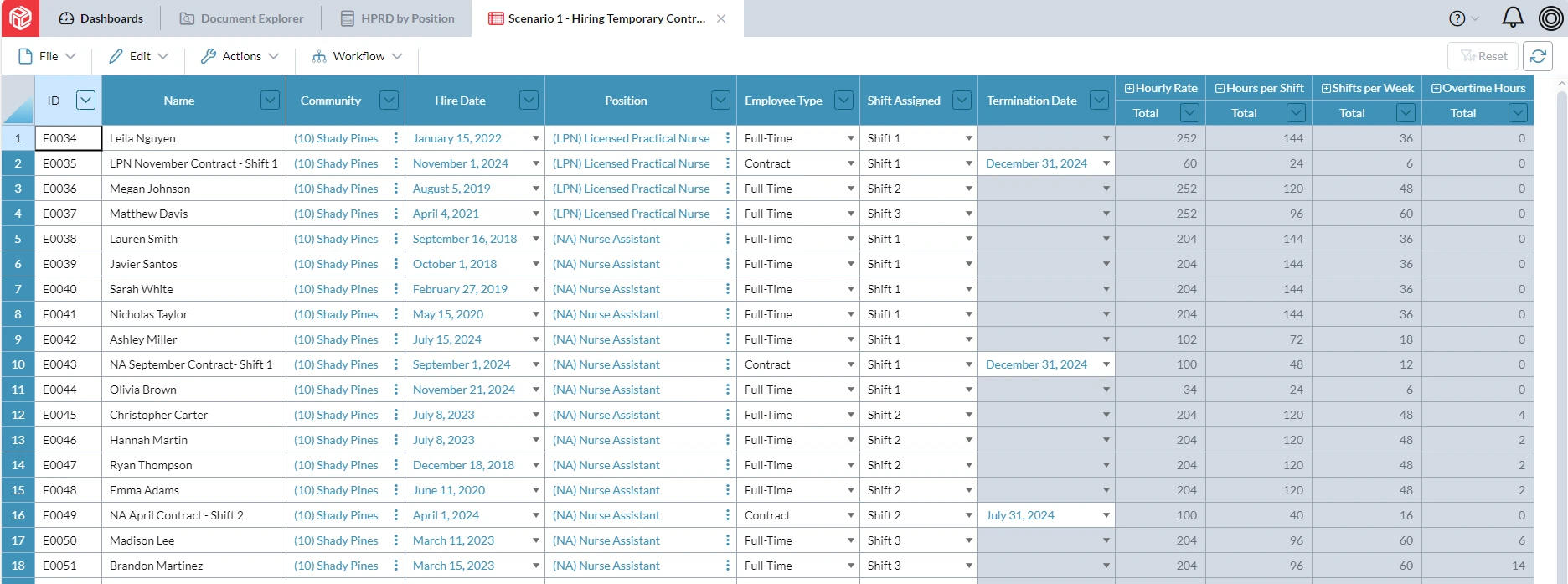Image resolution: width=1568 pixels, height=584 pixels.
Task: Open the Shifts per Week Total filter
Action: [1406, 112]
